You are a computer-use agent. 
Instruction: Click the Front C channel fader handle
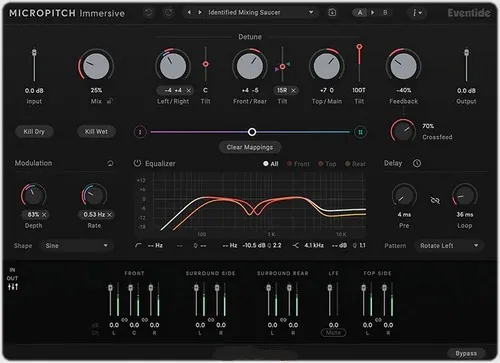click(x=131, y=288)
